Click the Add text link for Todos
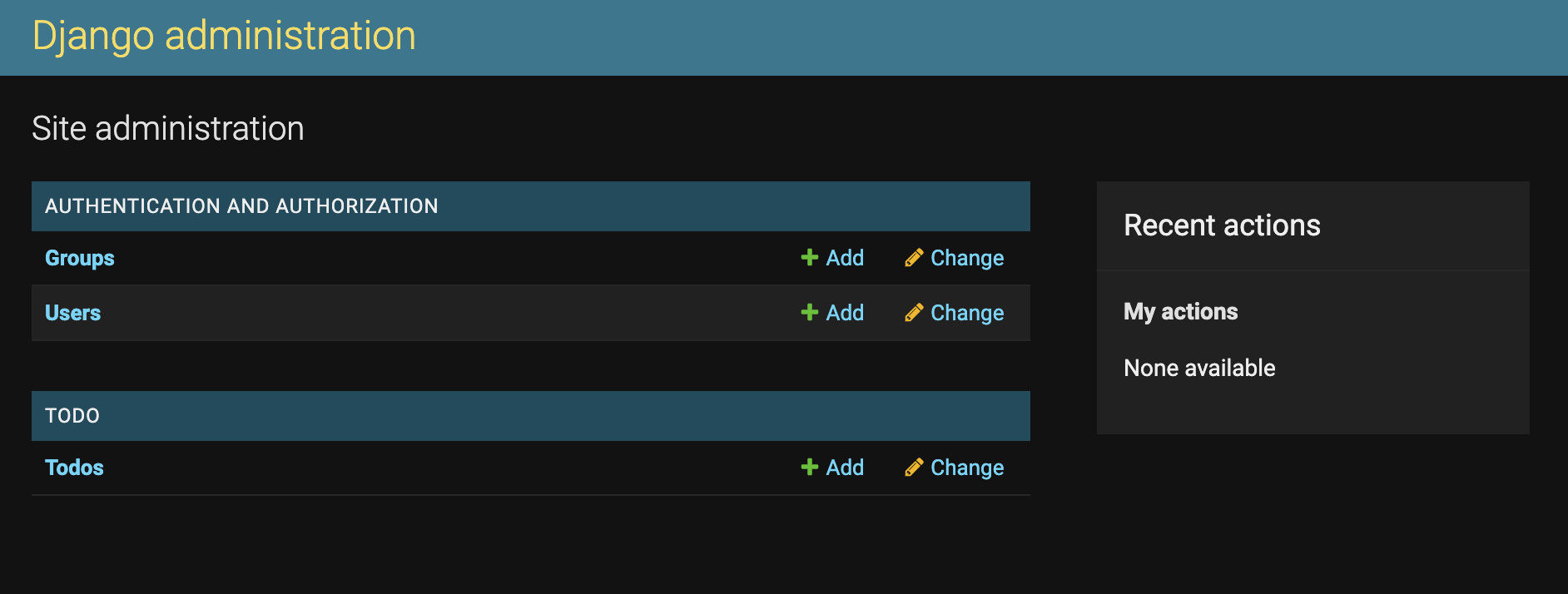The width and height of the screenshot is (1568, 594). [x=845, y=468]
